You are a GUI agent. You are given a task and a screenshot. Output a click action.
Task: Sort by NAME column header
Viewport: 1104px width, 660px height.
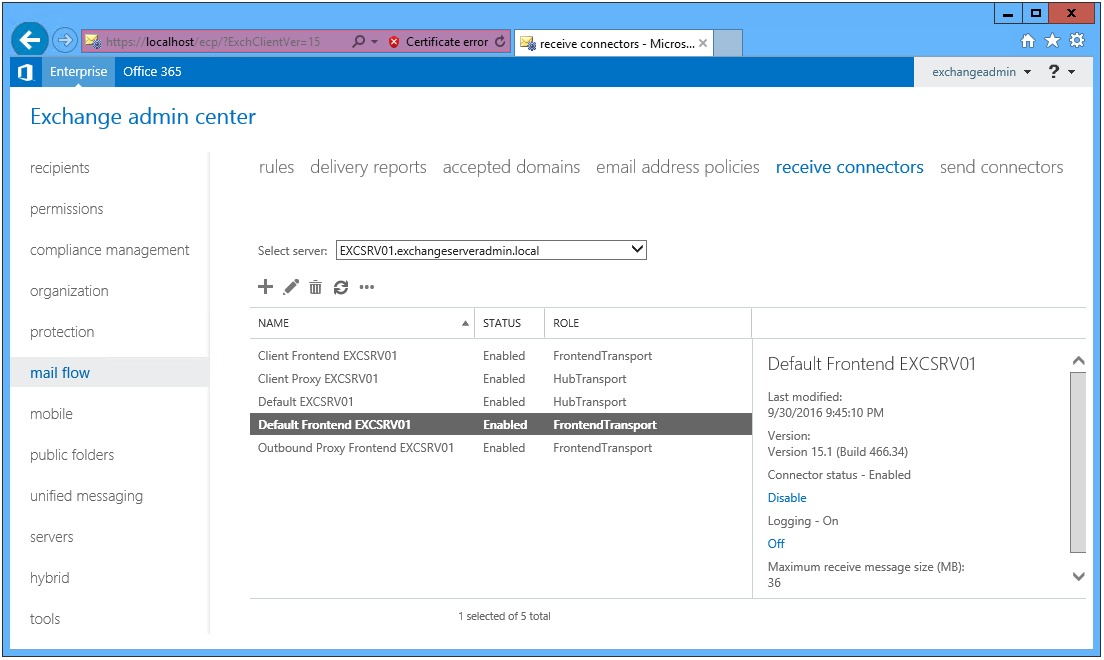coord(362,323)
